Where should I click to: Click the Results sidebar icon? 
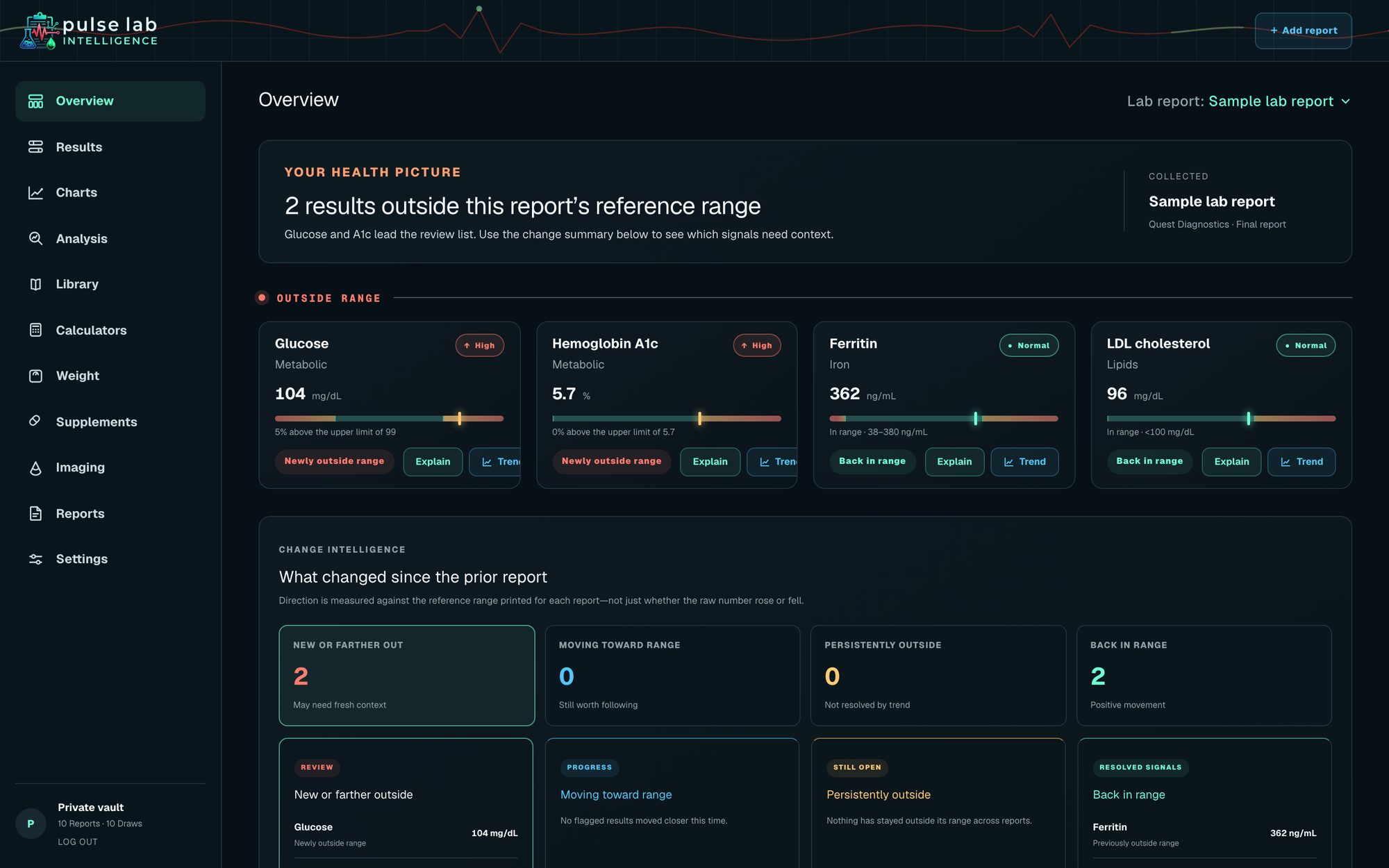pyautogui.click(x=35, y=147)
